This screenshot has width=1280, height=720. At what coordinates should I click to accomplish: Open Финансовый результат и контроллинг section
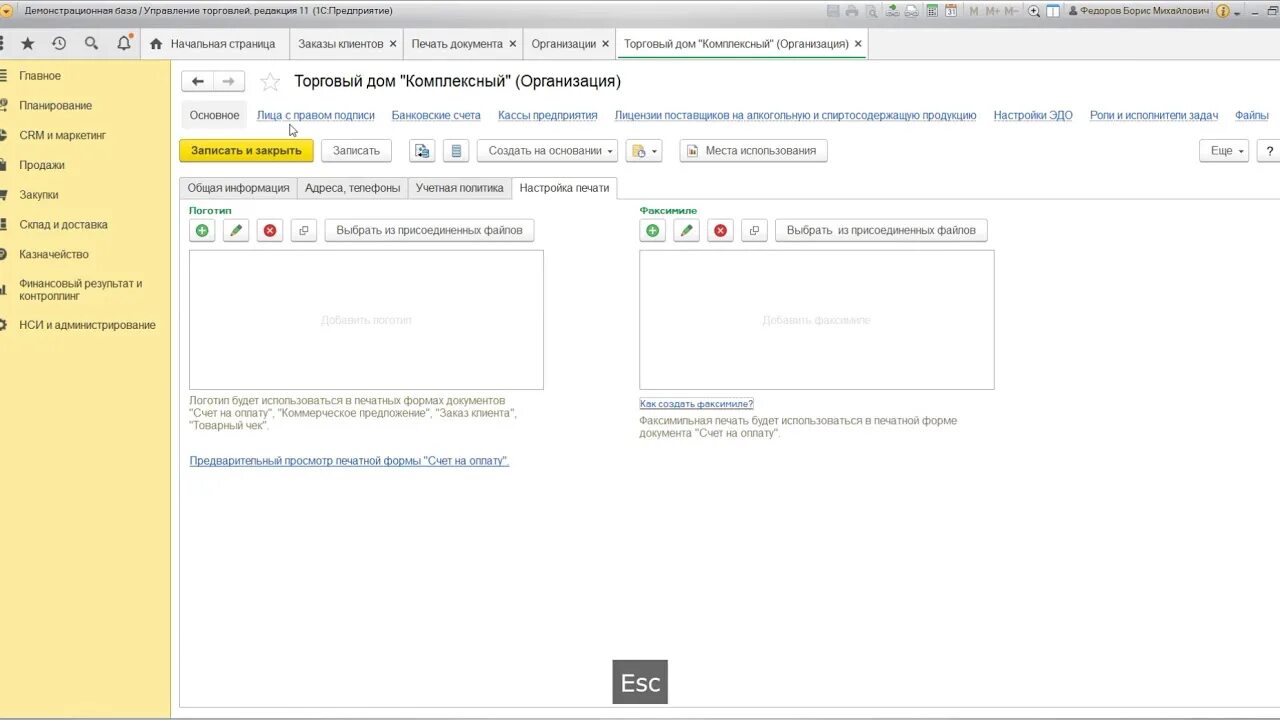tap(80, 290)
